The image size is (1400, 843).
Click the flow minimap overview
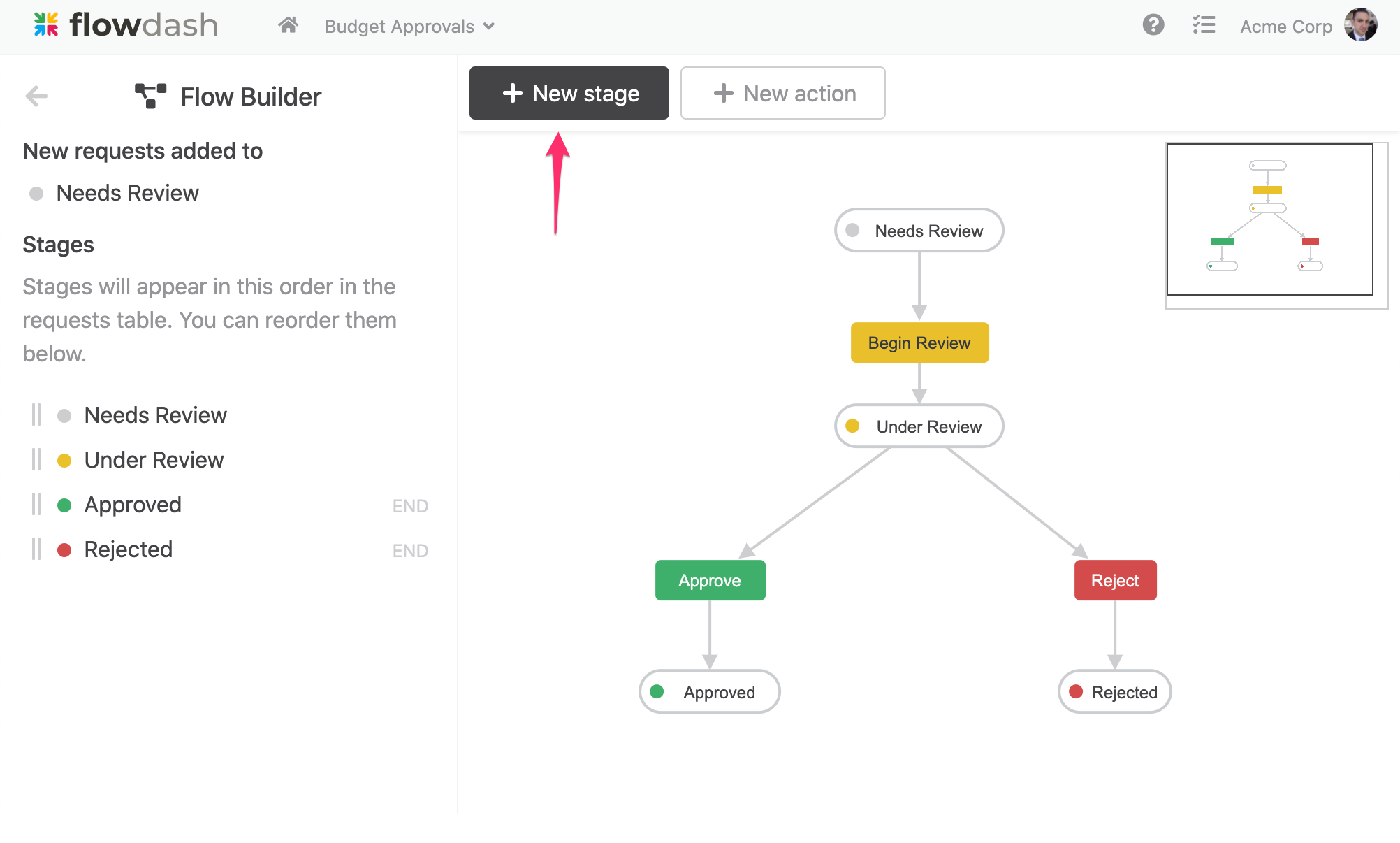[x=1276, y=225]
